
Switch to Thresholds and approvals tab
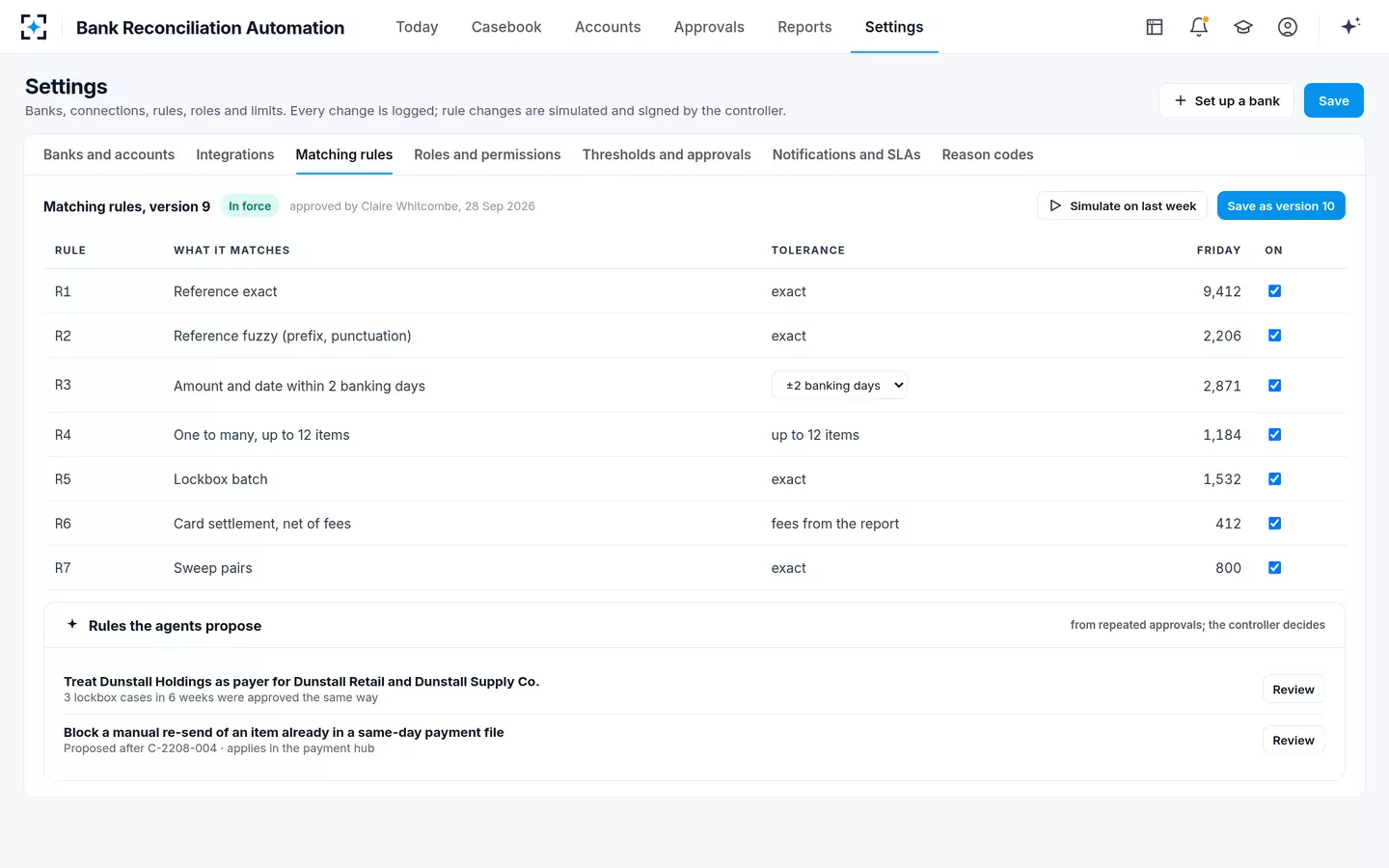coord(667,154)
